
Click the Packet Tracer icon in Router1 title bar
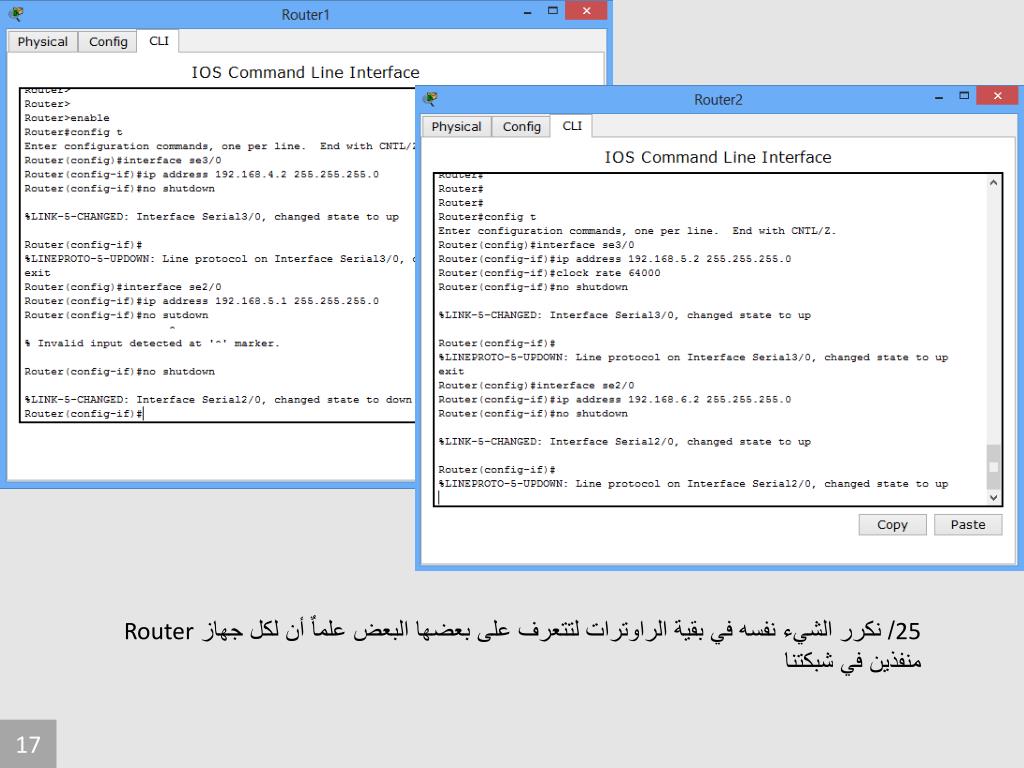point(17,13)
